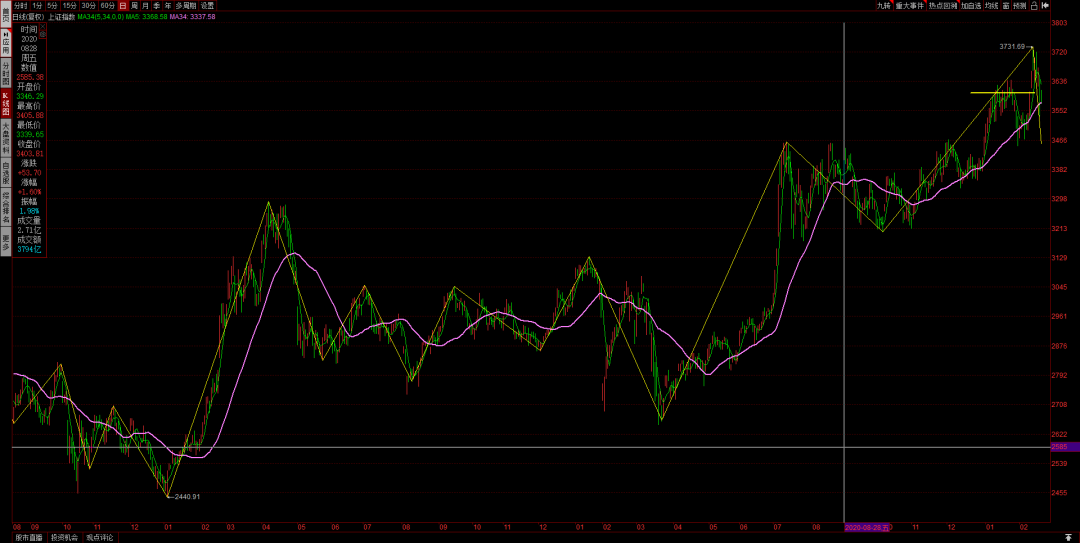This screenshot has width=1080, height=543.
Task: Open the 自选股 sidebar tab
Action: tap(6, 172)
